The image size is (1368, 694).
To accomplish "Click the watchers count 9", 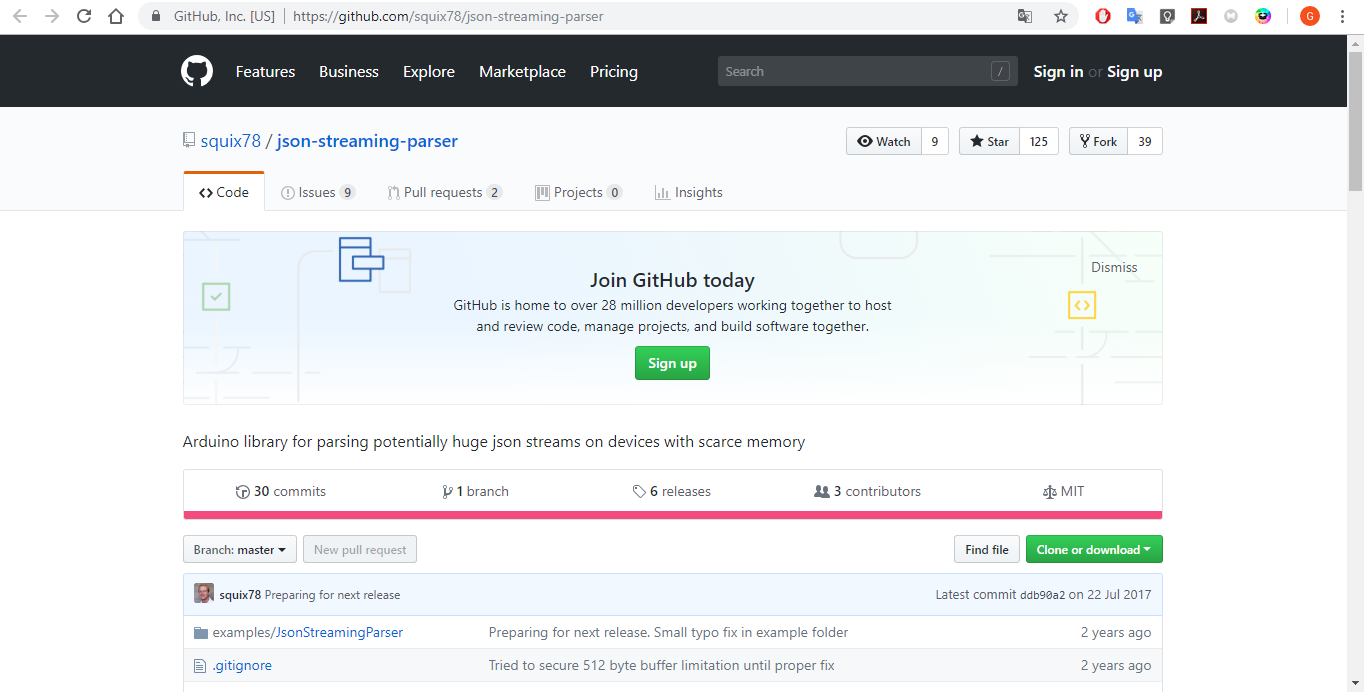I will point(935,141).
